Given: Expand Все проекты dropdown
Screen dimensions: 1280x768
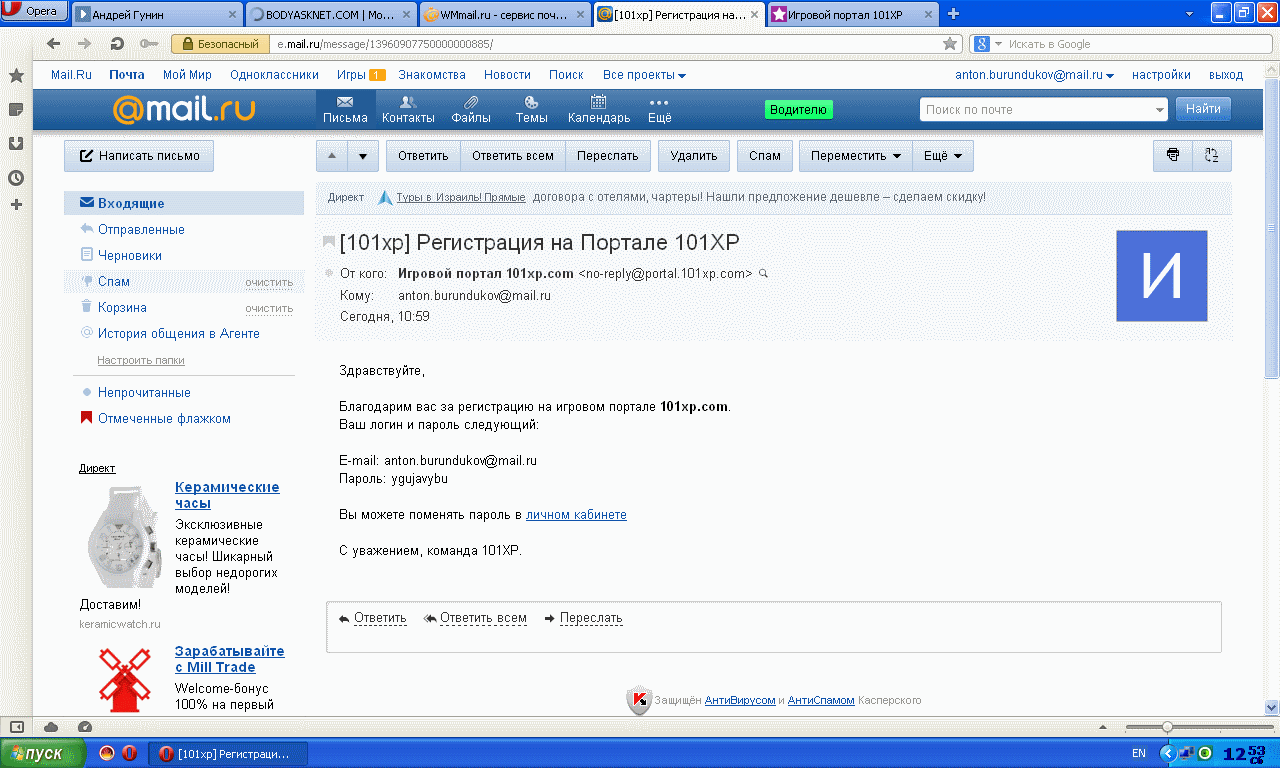Looking at the screenshot, I should coord(644,75).
